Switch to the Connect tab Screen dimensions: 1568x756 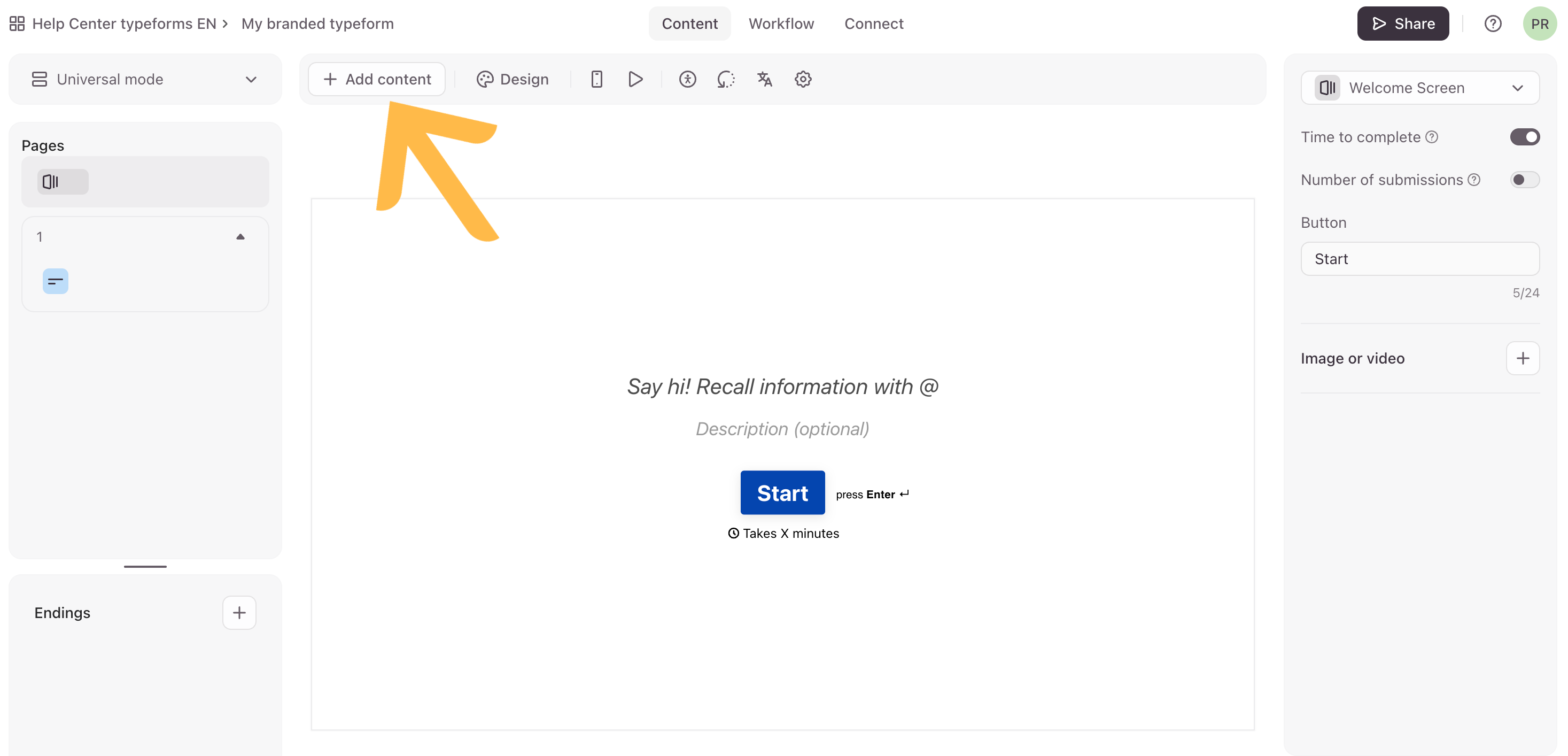(873, 24)
